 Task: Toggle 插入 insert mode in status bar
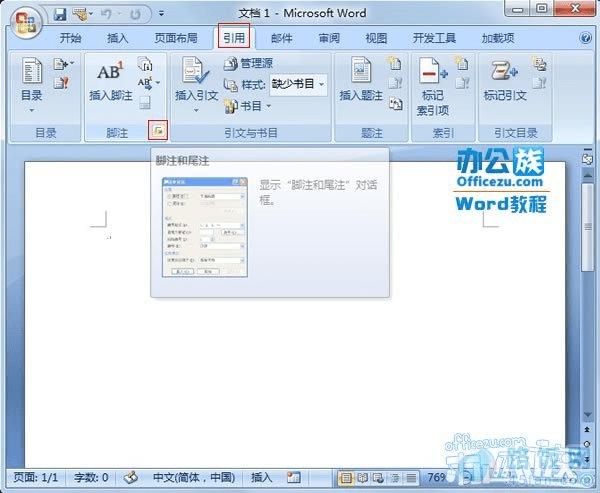coord(261,477)
